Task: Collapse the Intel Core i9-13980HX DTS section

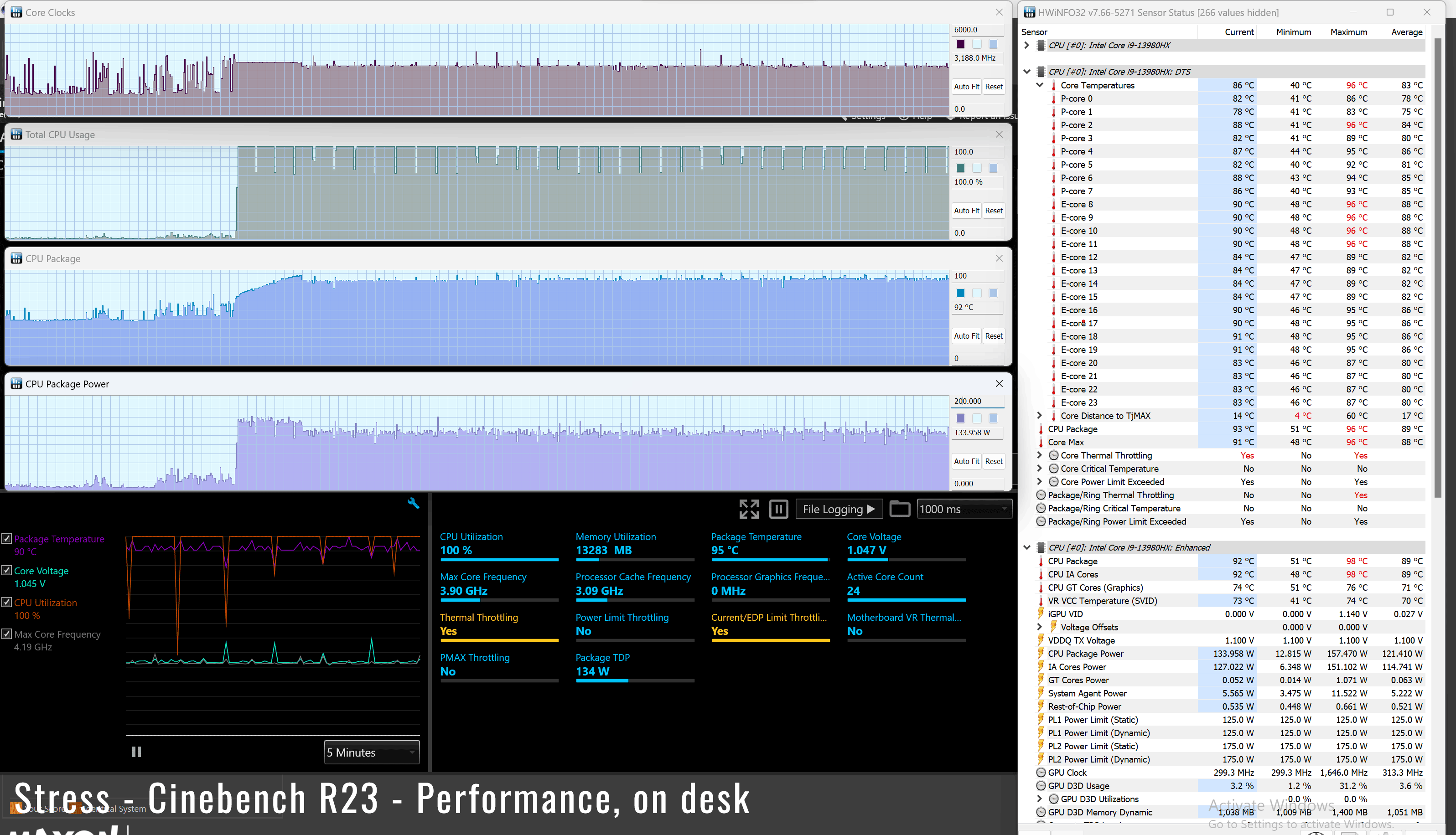Action: point(1027,72)
